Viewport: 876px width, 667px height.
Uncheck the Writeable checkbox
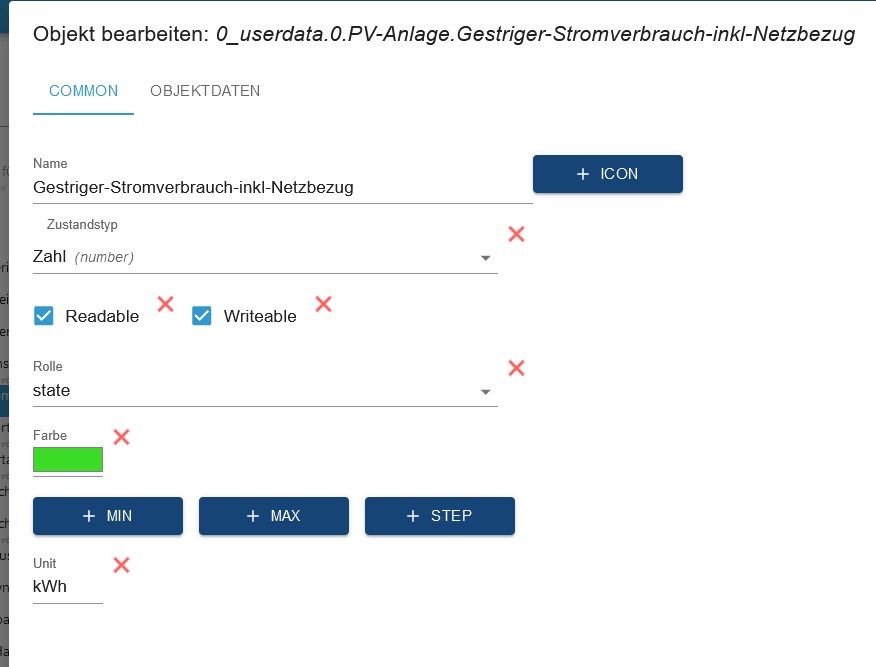202,316
